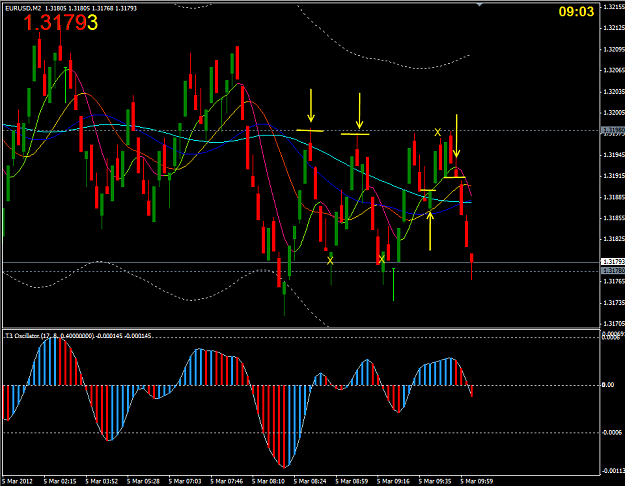625x486 pixels.
Task: Click the 5 Mar 07:46 time axis label
Action: [x=226, y=481]
